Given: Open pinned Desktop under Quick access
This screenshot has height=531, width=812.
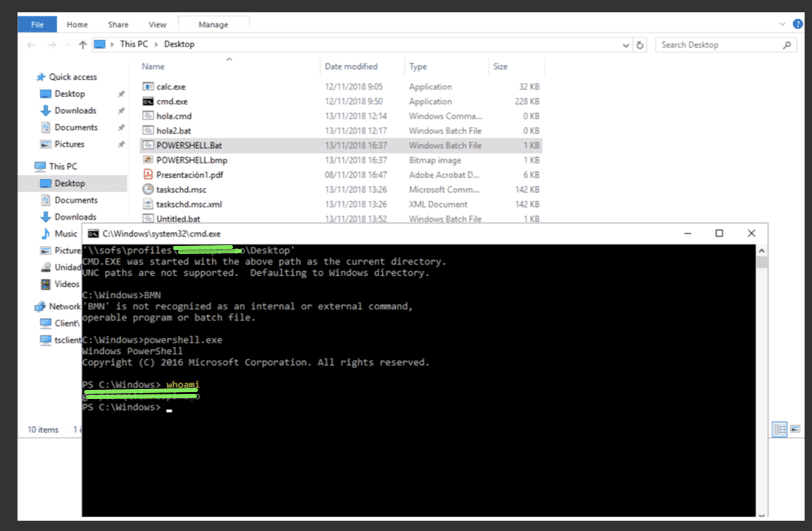Looking at the screenshot, I should click(x=69, y=94).
